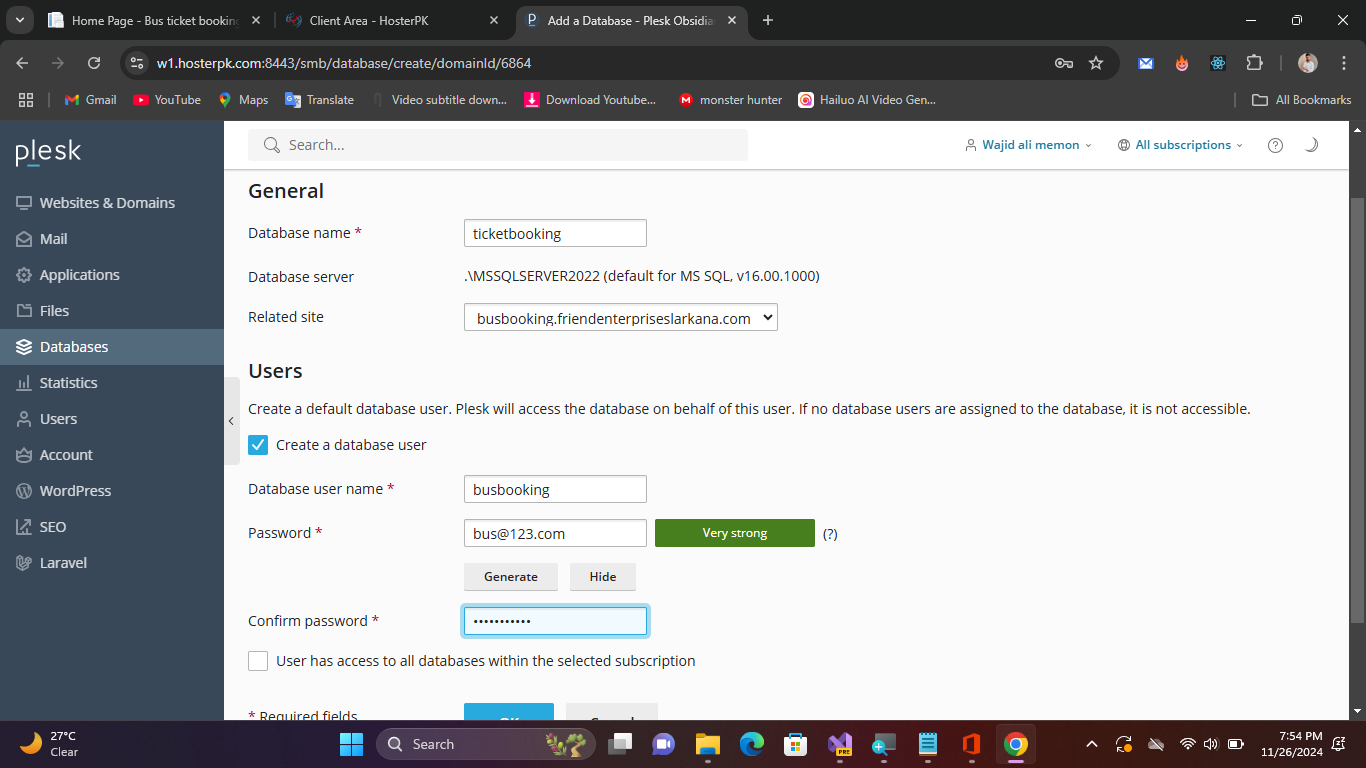The image size is (1366, 768).
Task: Click the Generate password button
Action: 510,577
